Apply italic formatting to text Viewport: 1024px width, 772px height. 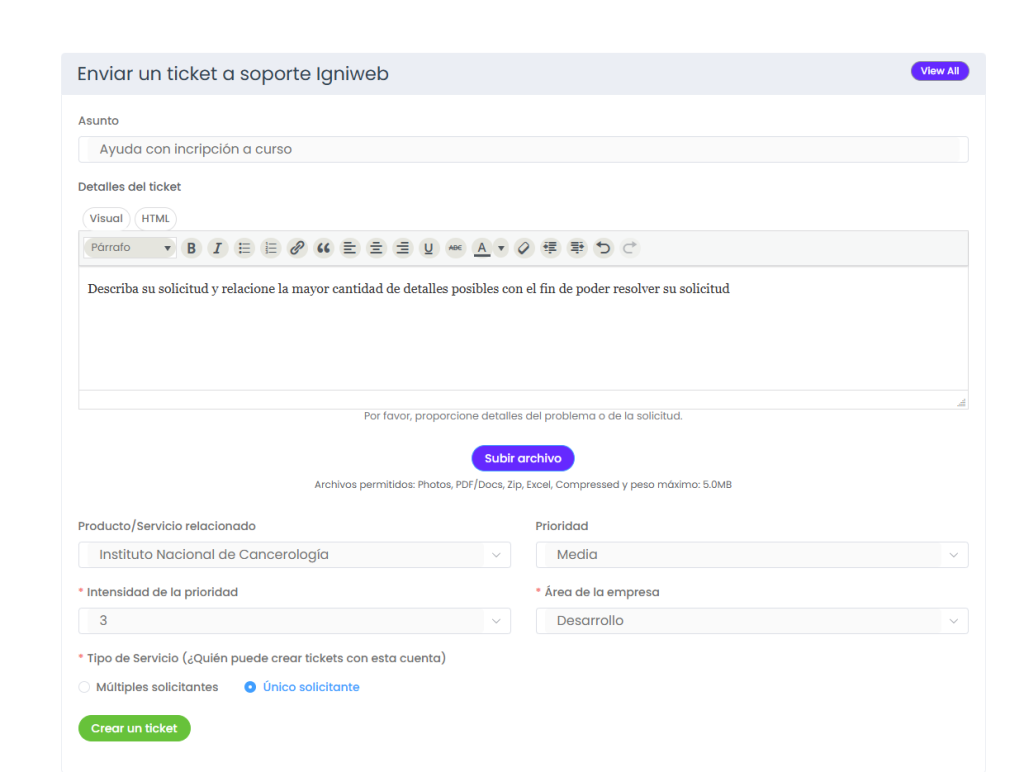tap(217, 248)
